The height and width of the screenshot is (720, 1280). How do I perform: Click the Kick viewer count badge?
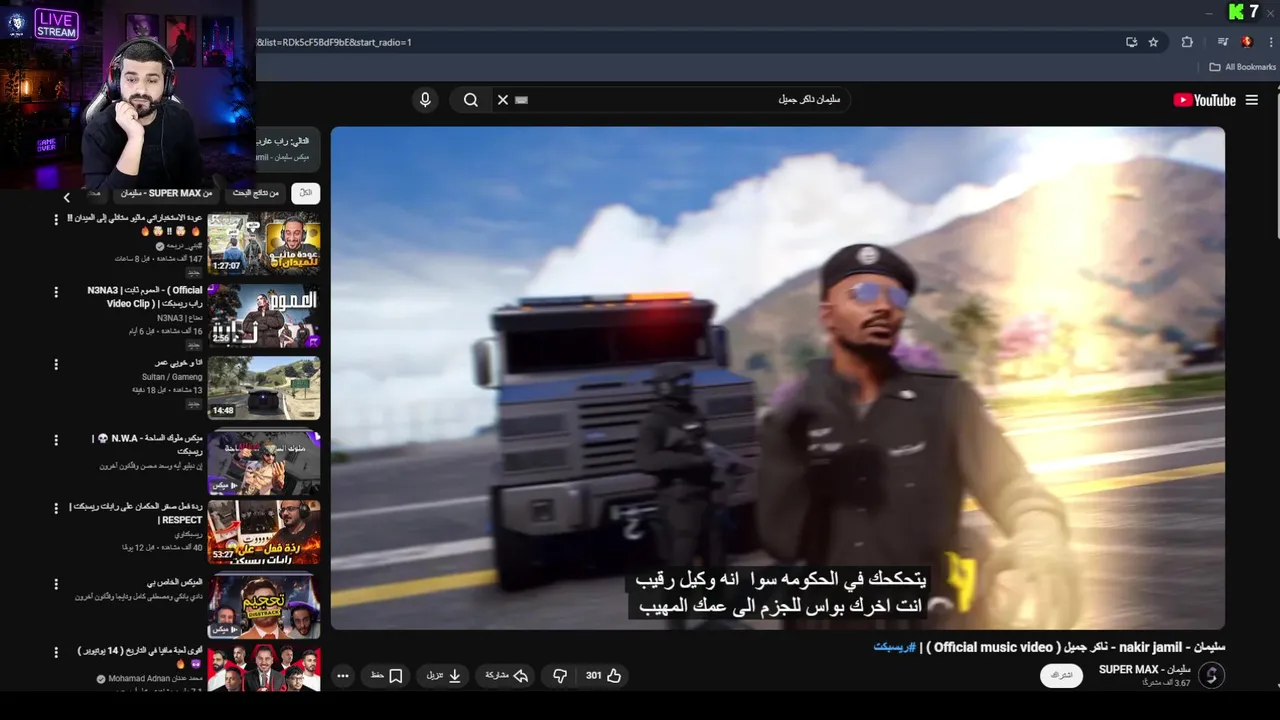(1245, 12)
